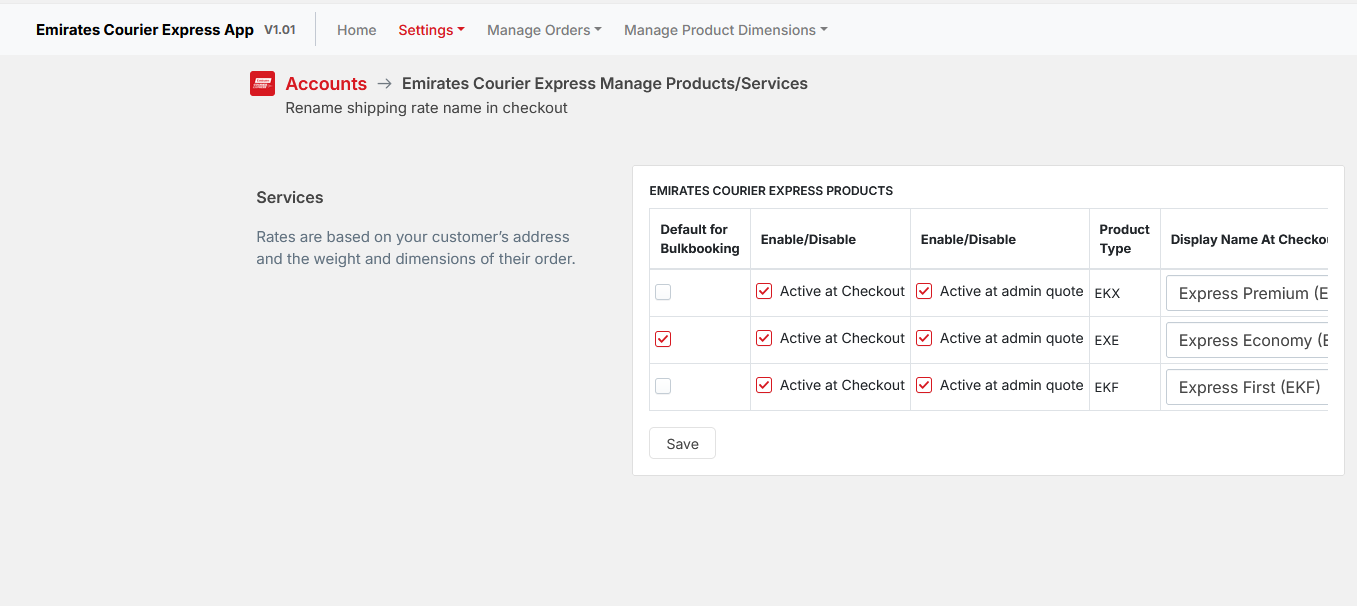Edit the Express Economy display name field
This screenshot has height=606, width=1357.
[x=1247, y=340]
